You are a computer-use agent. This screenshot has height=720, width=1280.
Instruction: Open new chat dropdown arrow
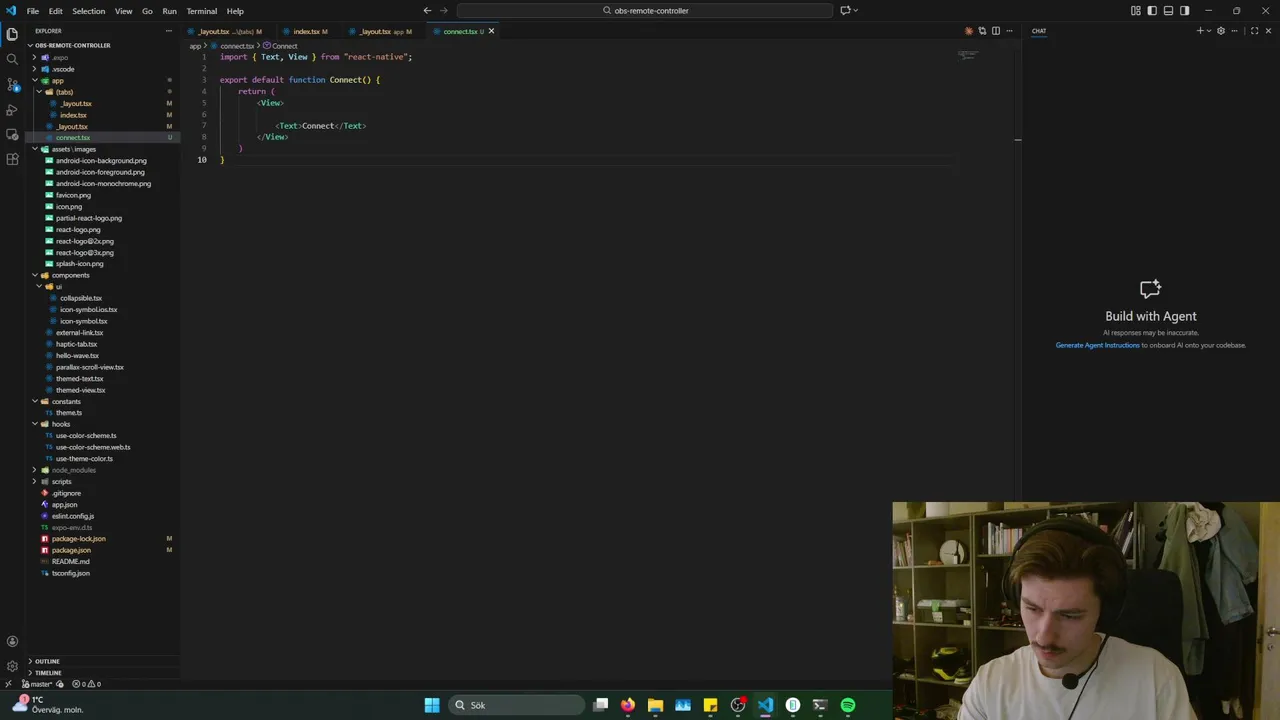pos(1208,31)
